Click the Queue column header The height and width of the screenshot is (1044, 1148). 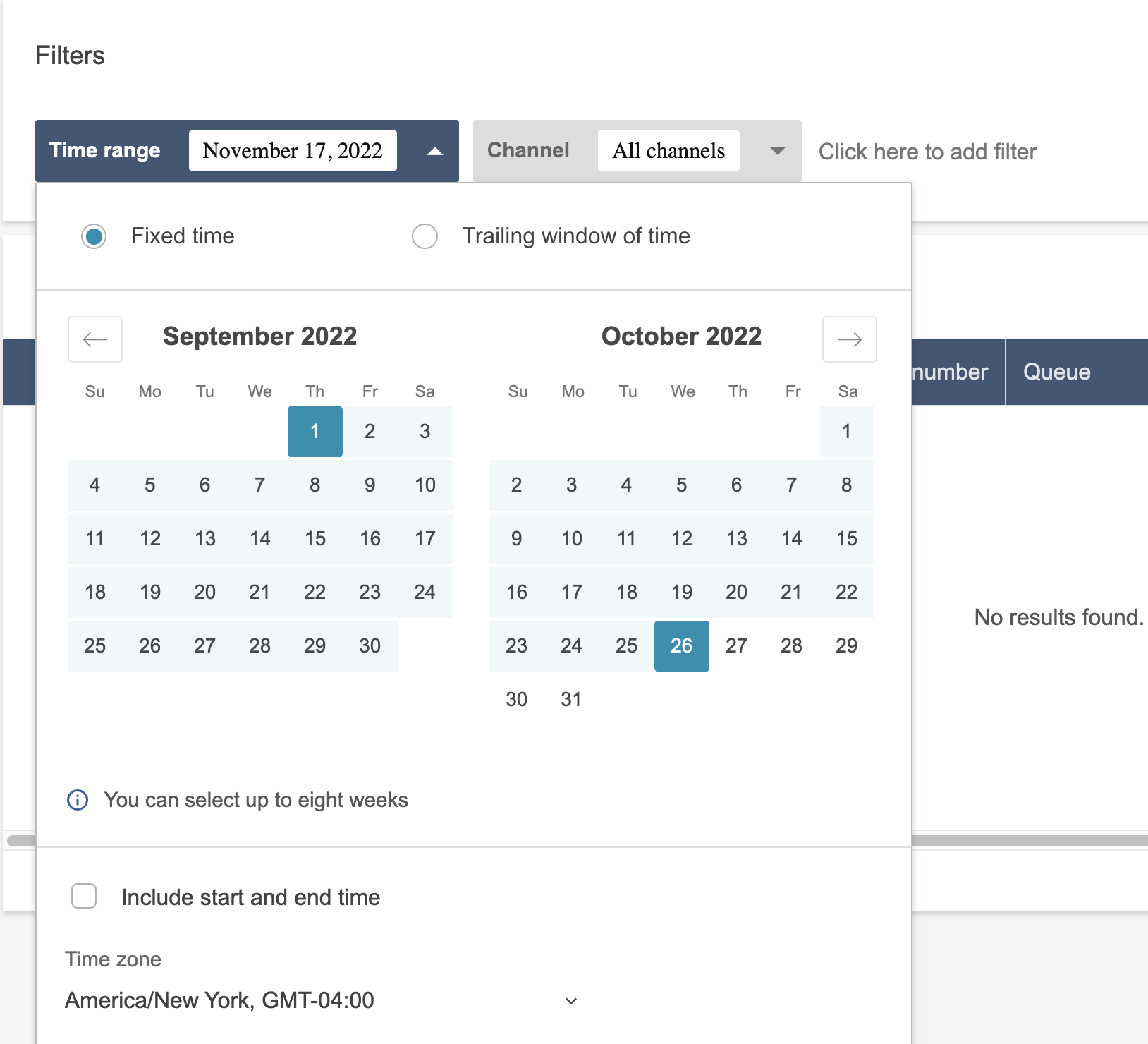tap(1056, 372)
